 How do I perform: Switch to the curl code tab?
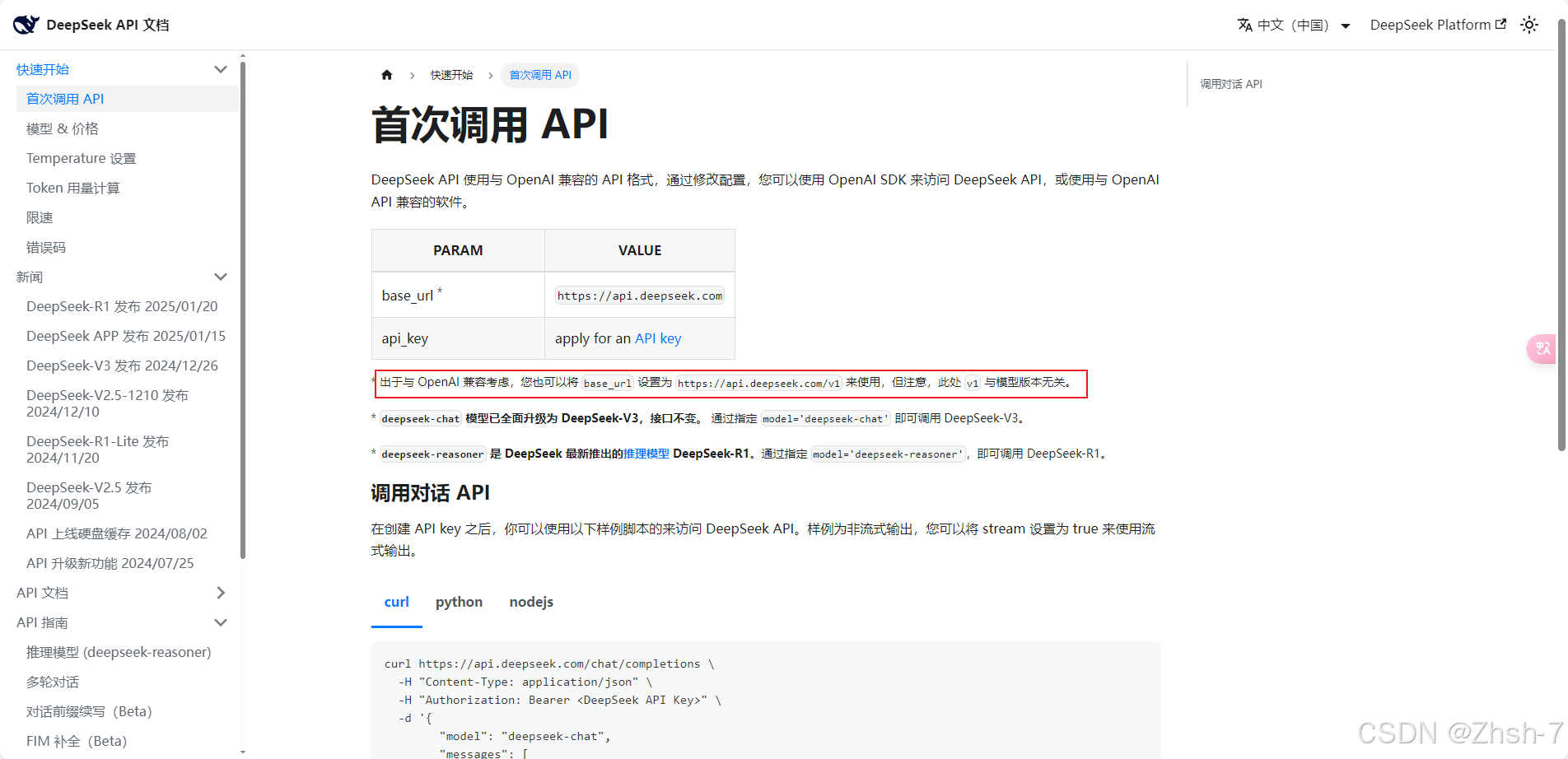pyautogui.click(x=397, y=602)
